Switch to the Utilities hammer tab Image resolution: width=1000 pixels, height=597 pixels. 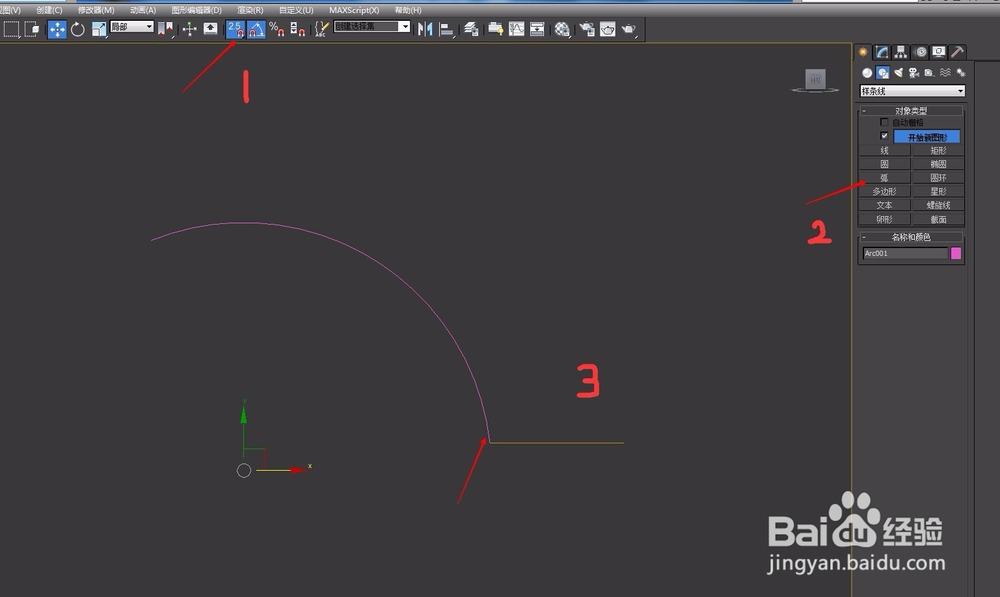point(957,52)
